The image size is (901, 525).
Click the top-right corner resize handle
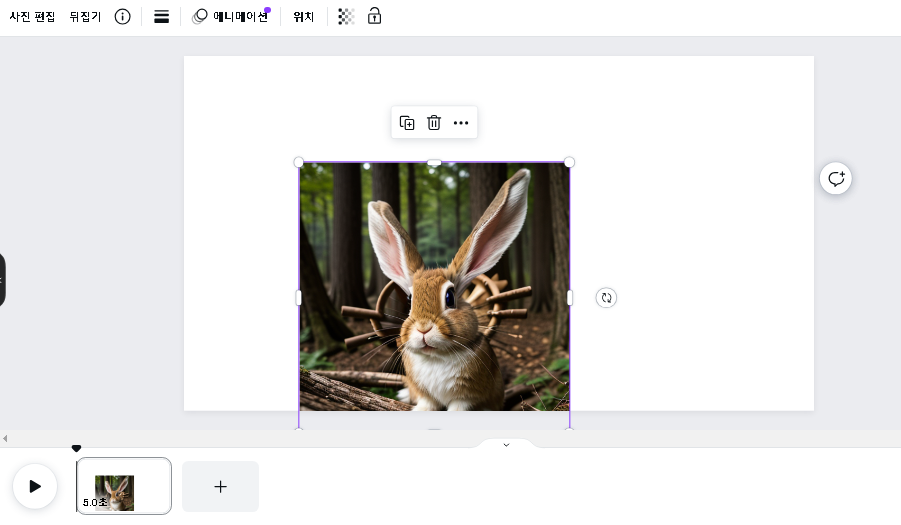(x=569, y=163)
